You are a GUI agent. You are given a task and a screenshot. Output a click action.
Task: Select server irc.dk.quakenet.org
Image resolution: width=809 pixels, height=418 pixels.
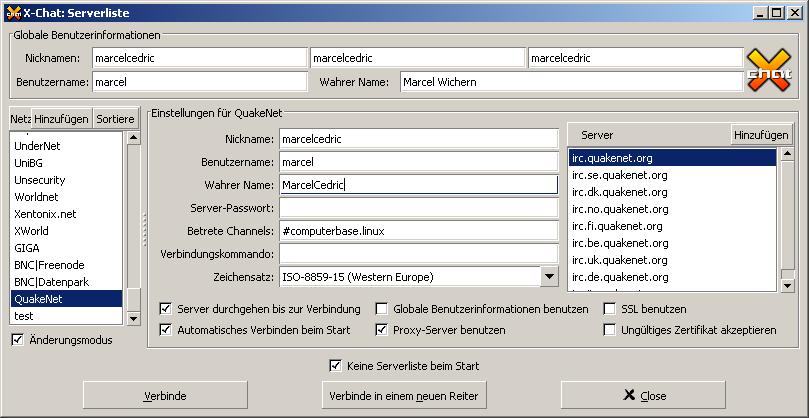click(x=672, y=192)
